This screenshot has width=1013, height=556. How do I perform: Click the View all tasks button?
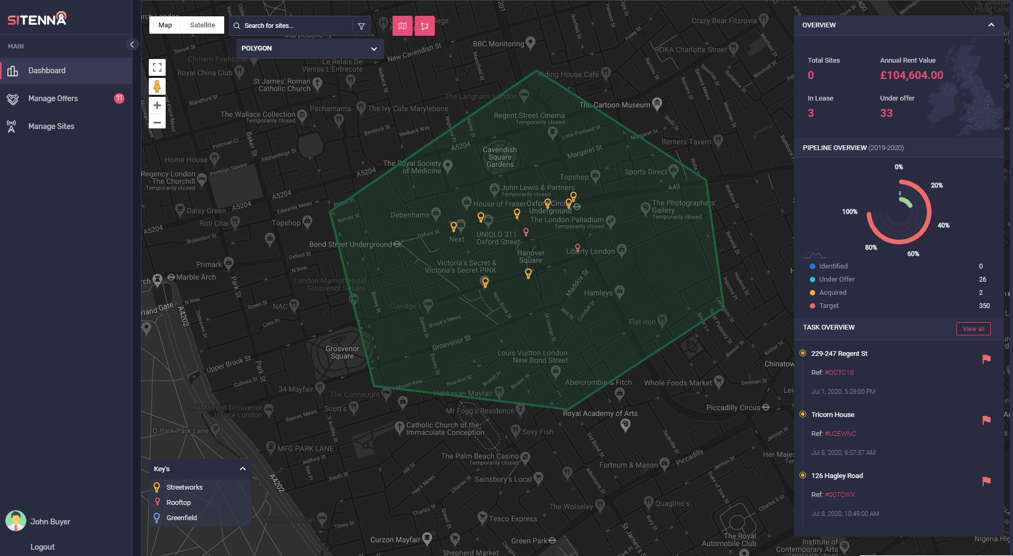coord(972,328)
